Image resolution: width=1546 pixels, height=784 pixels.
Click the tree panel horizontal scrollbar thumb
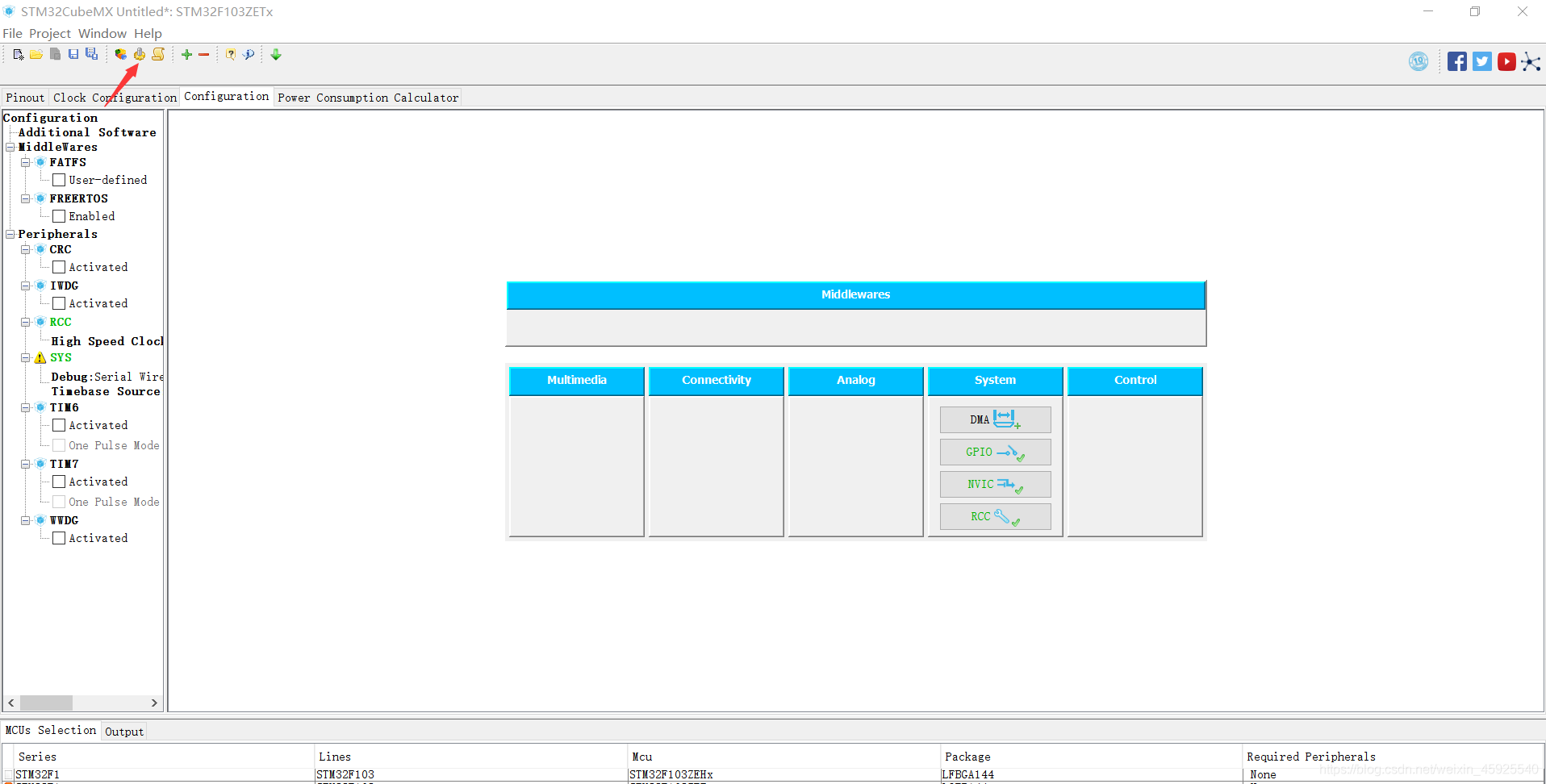(46, 703)
